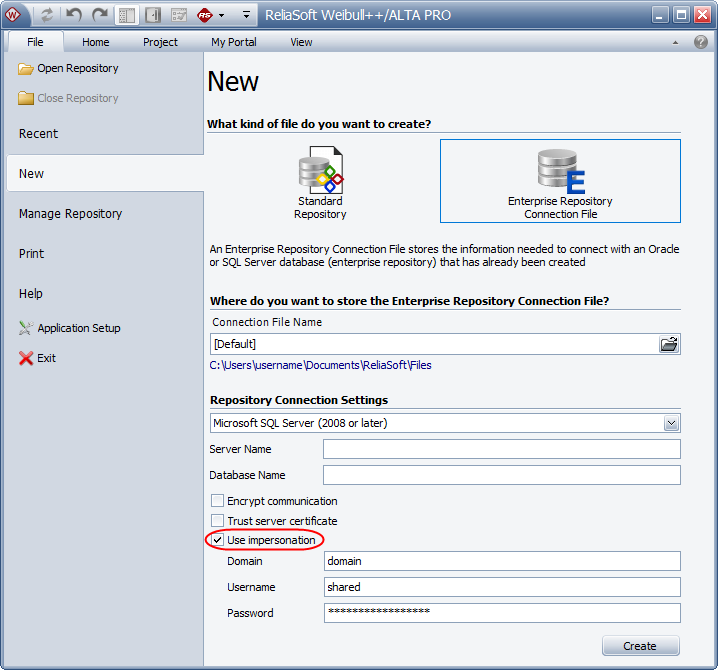
Task: Collapse the ribbon with the small up arrow
Action: pyautogui.click(x=677, y=43)
